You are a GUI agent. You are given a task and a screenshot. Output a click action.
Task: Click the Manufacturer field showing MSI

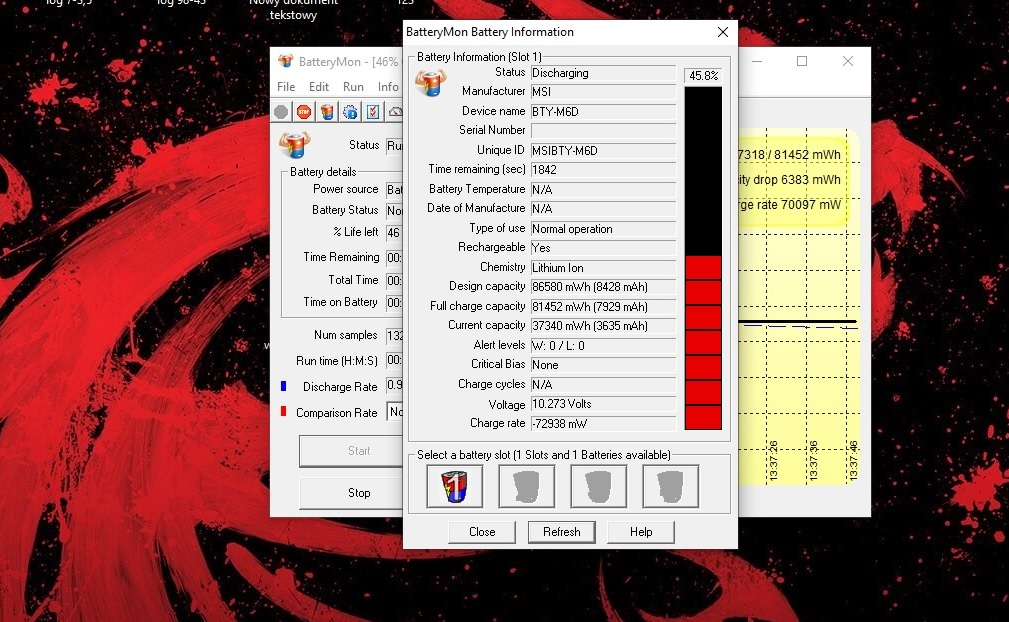[603, 92]
